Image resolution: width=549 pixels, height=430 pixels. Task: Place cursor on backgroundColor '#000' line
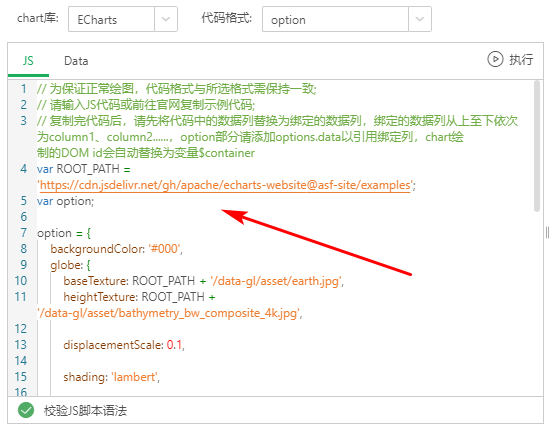coord(117,249)
